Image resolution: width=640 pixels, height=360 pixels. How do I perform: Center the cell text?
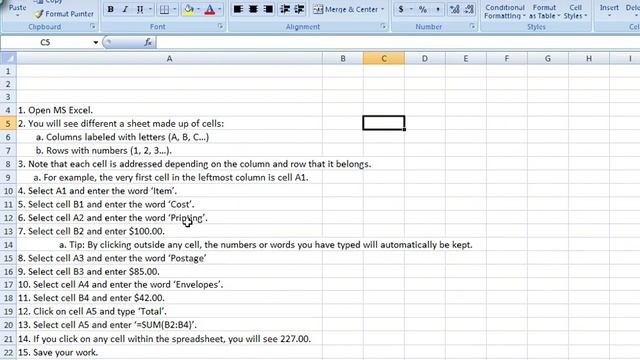click(253, 9)
